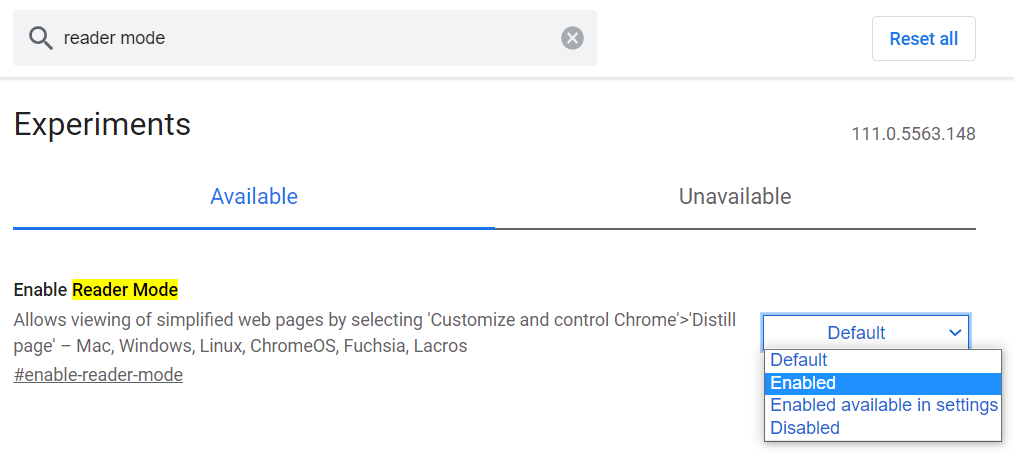This screenshot has height=471, width=1014.
Task: Select Default from the dropdown list
Action: (799, 360)
